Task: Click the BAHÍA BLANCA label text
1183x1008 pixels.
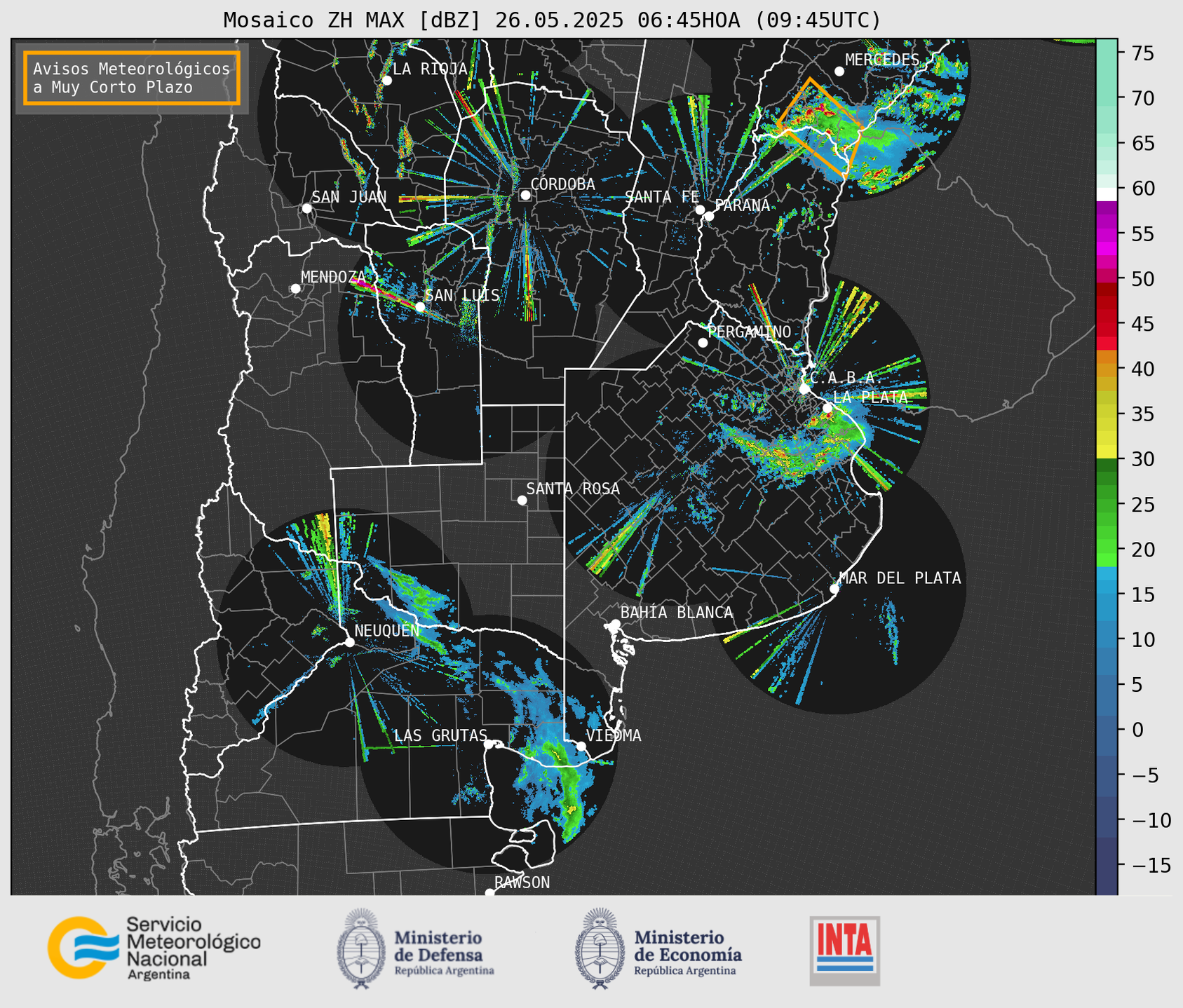Action: (677, 613)
